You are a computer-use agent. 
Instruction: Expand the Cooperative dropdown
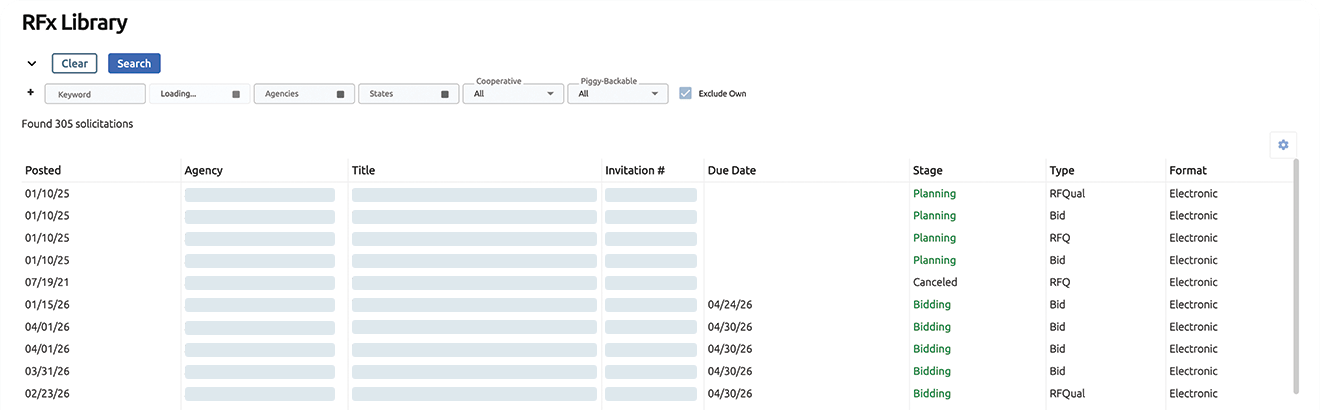[x=513, y=94]
